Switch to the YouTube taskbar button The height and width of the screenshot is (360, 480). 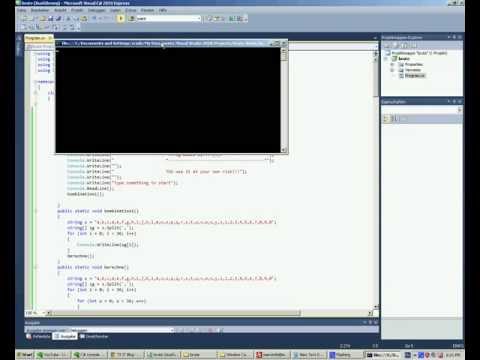tap(53, 355)
